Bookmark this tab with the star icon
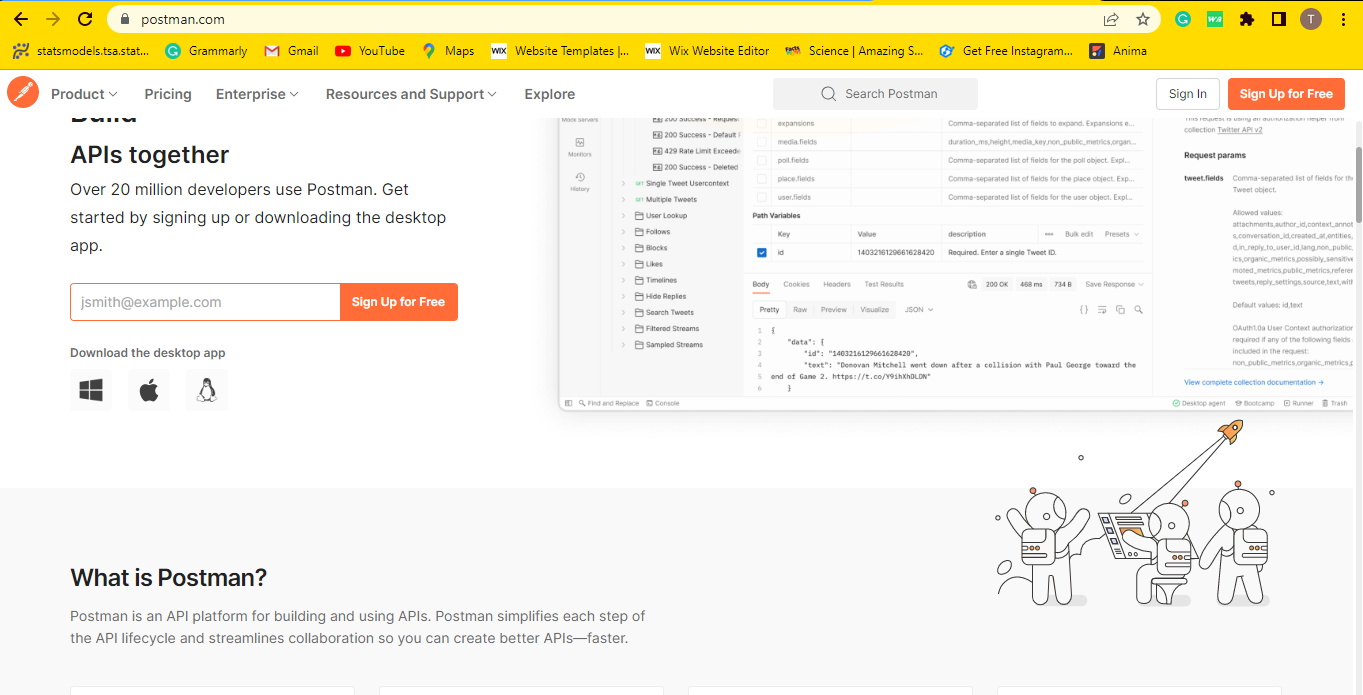Viewport: 1363px width, 695px height. [1143, 19]
